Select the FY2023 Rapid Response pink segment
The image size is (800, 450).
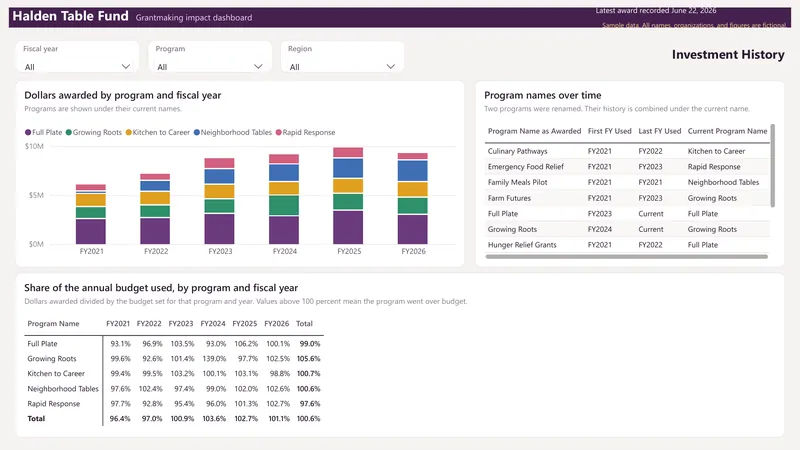coord(219,163)
